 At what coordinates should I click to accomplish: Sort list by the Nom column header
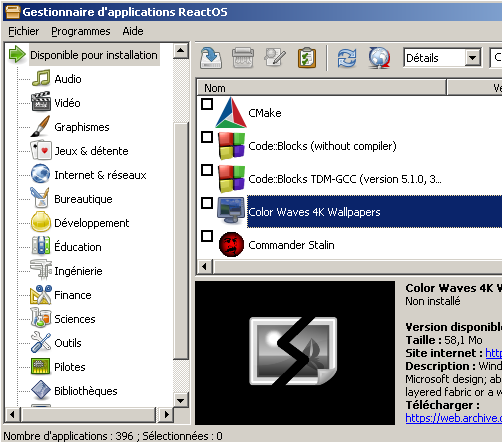point(321,88)
